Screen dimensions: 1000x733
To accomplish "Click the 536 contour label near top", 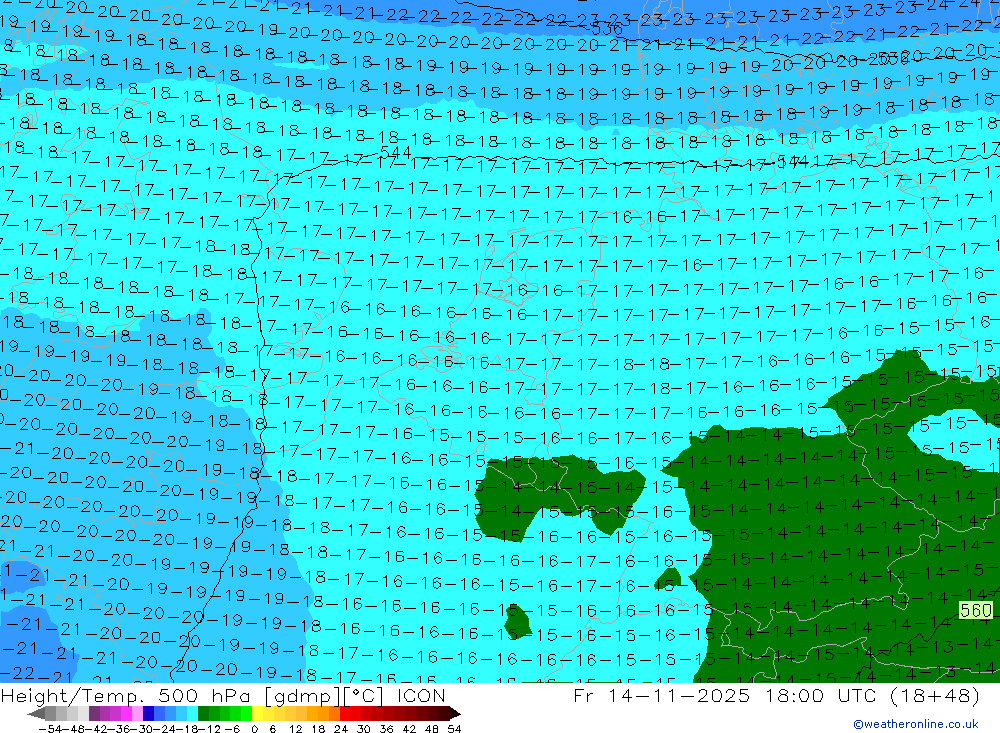I will 607,29.
